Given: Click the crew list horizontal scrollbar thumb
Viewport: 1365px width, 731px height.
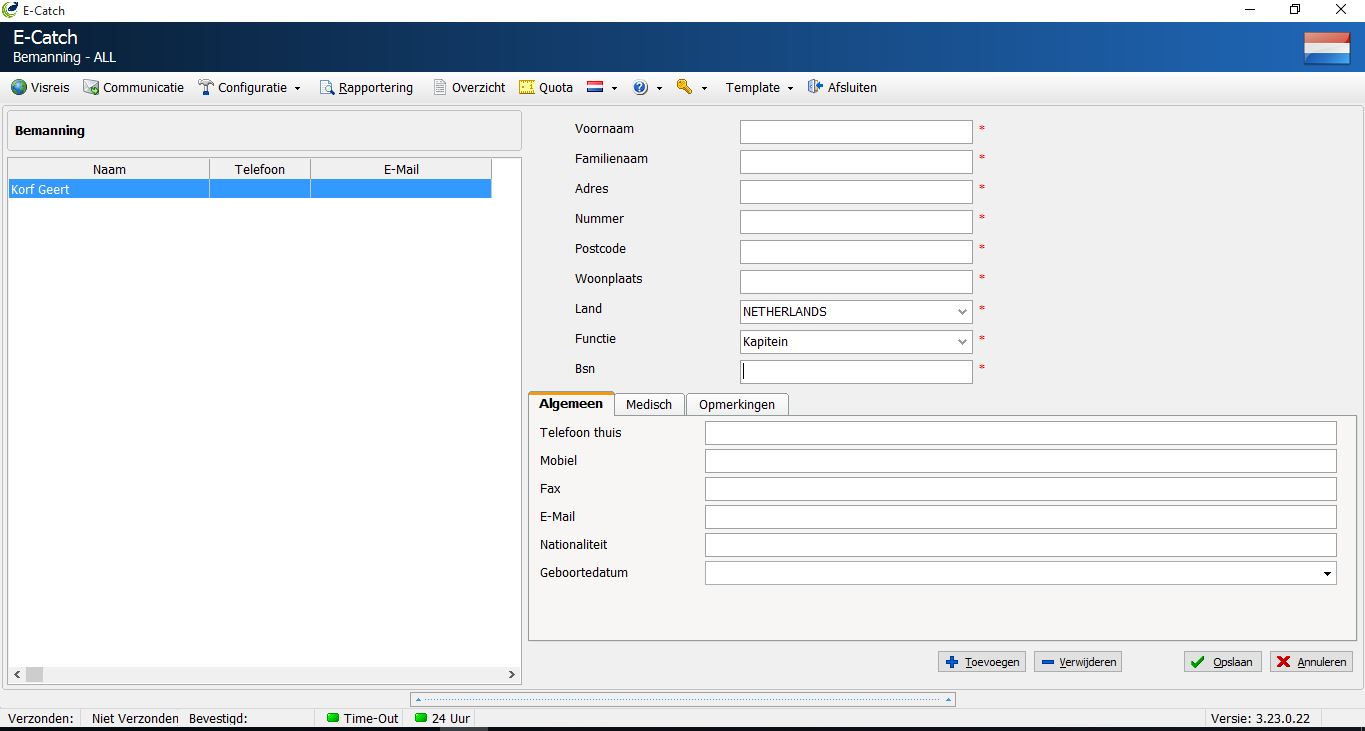Looking at the screenshot, I should click(x=34, y=675).
